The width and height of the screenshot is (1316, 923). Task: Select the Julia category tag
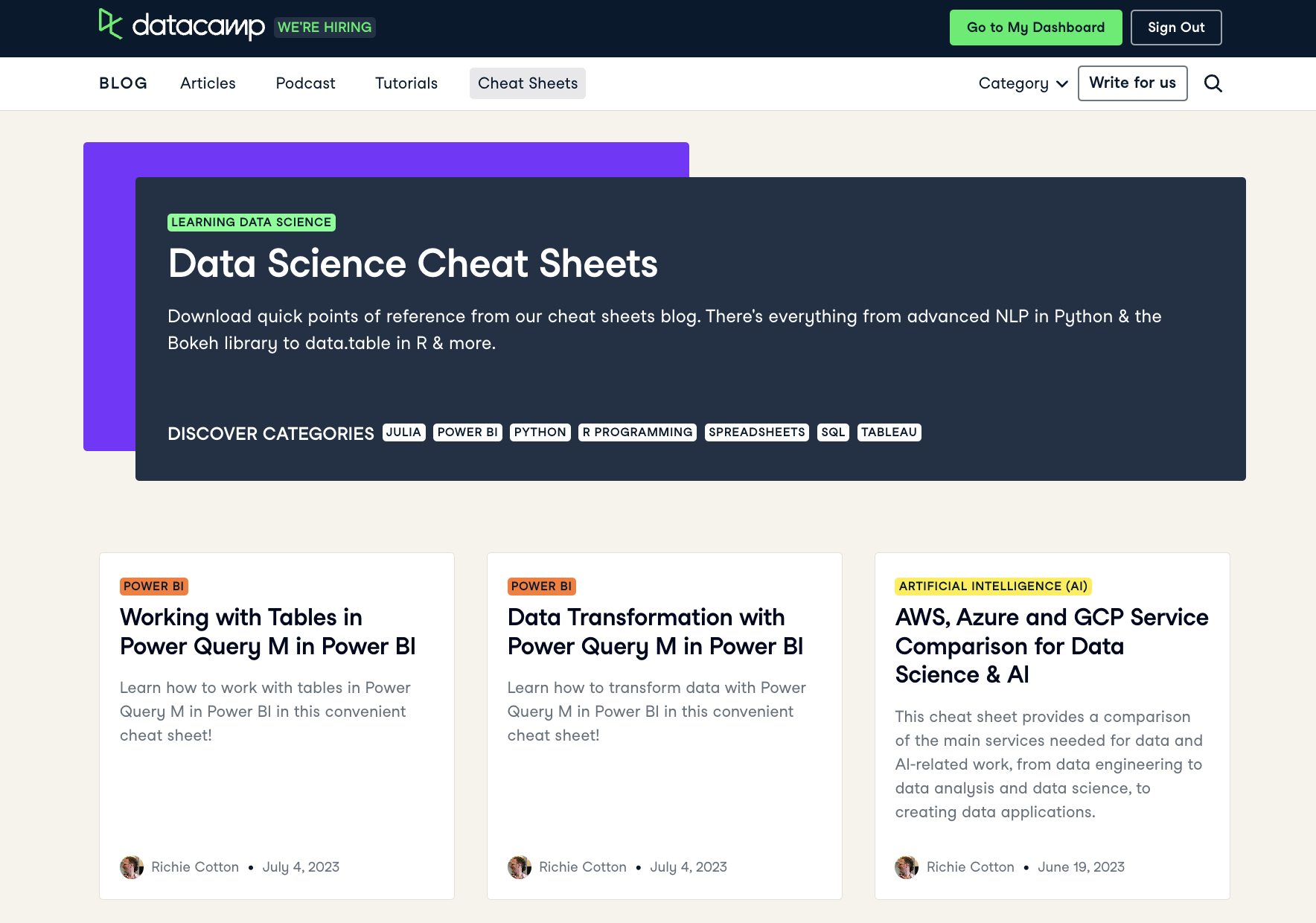pos(403,432)
